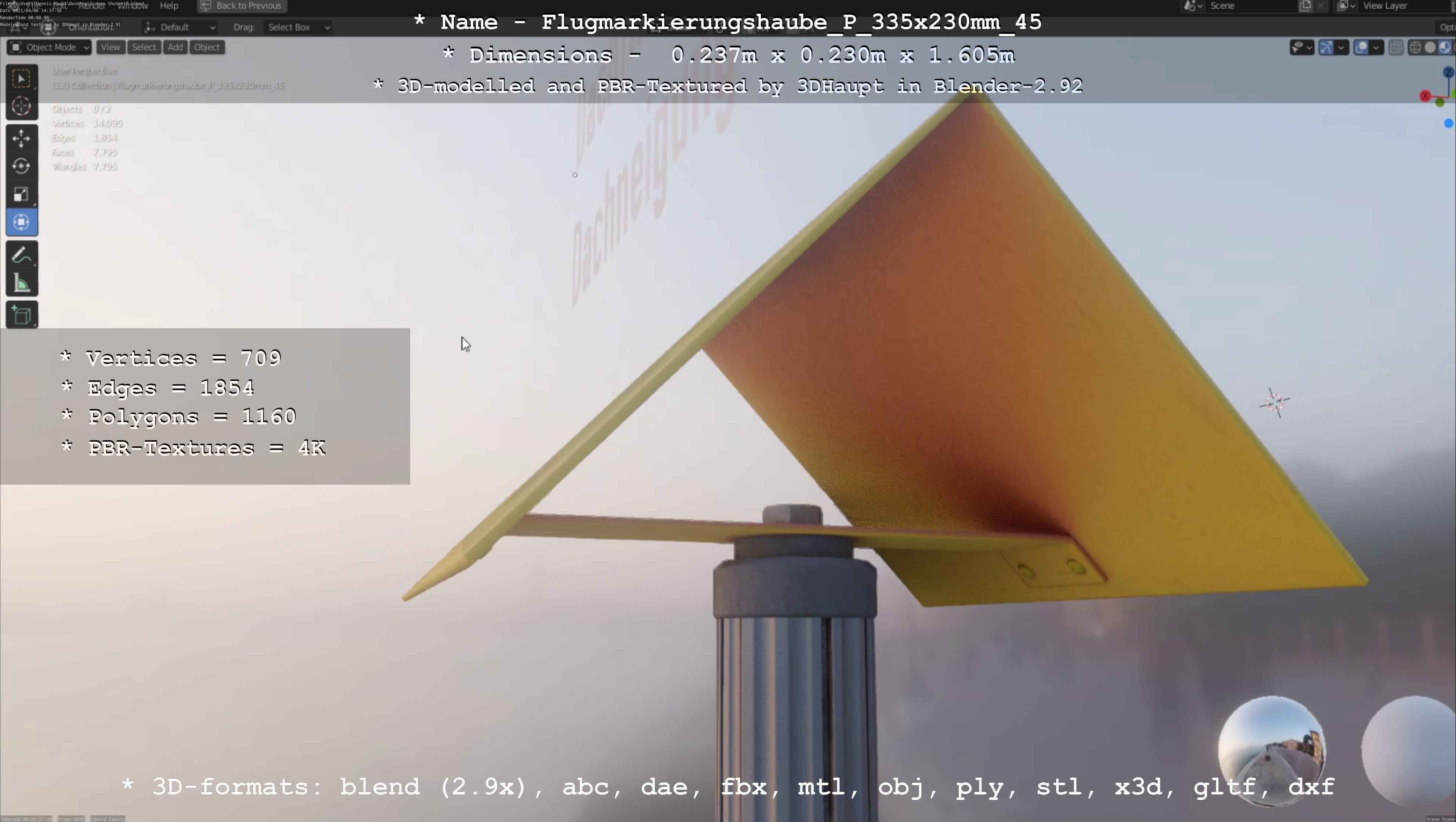Click the Back to Previous button

click(x=242, y=6)
